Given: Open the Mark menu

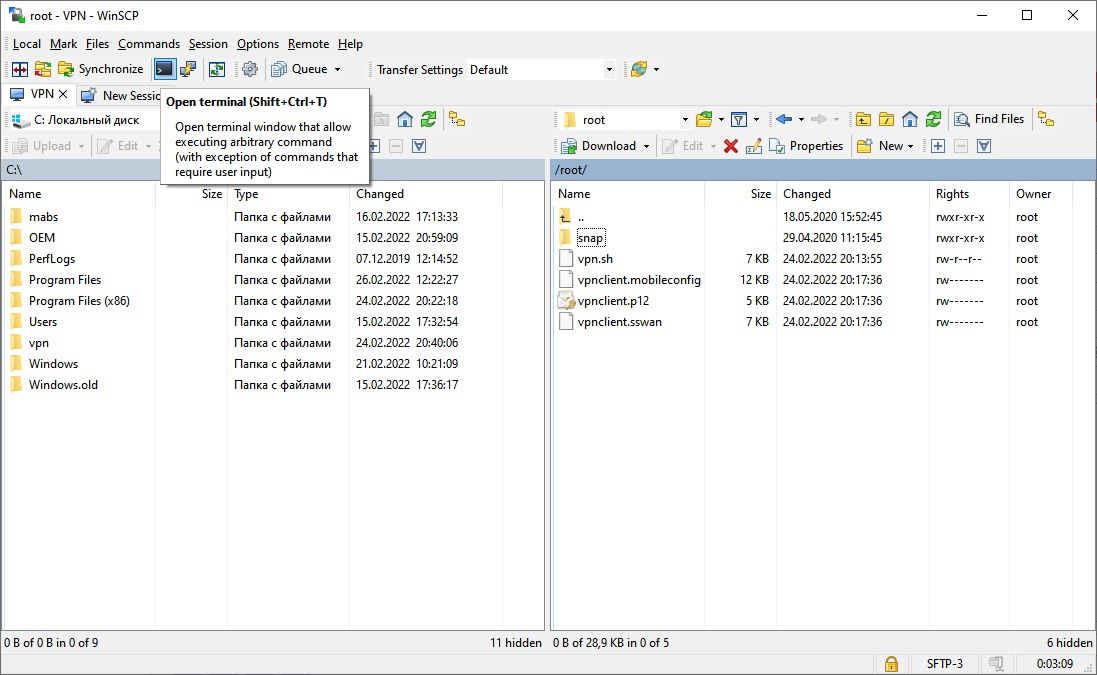Looking at the screenshot, I should click(63, 44).
